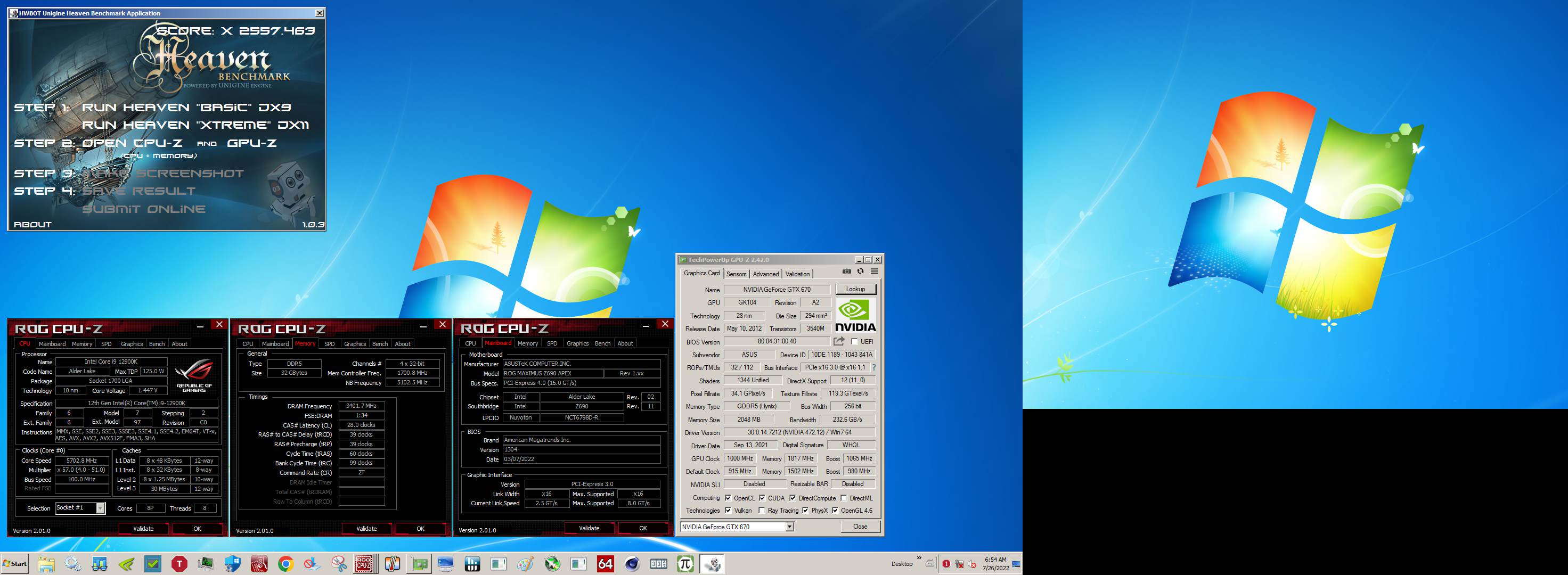Image resolution: width=1568 pixels, height=575 pixels.
Task: Click Run Heaven Basic DX9
Action: point(186,107)
